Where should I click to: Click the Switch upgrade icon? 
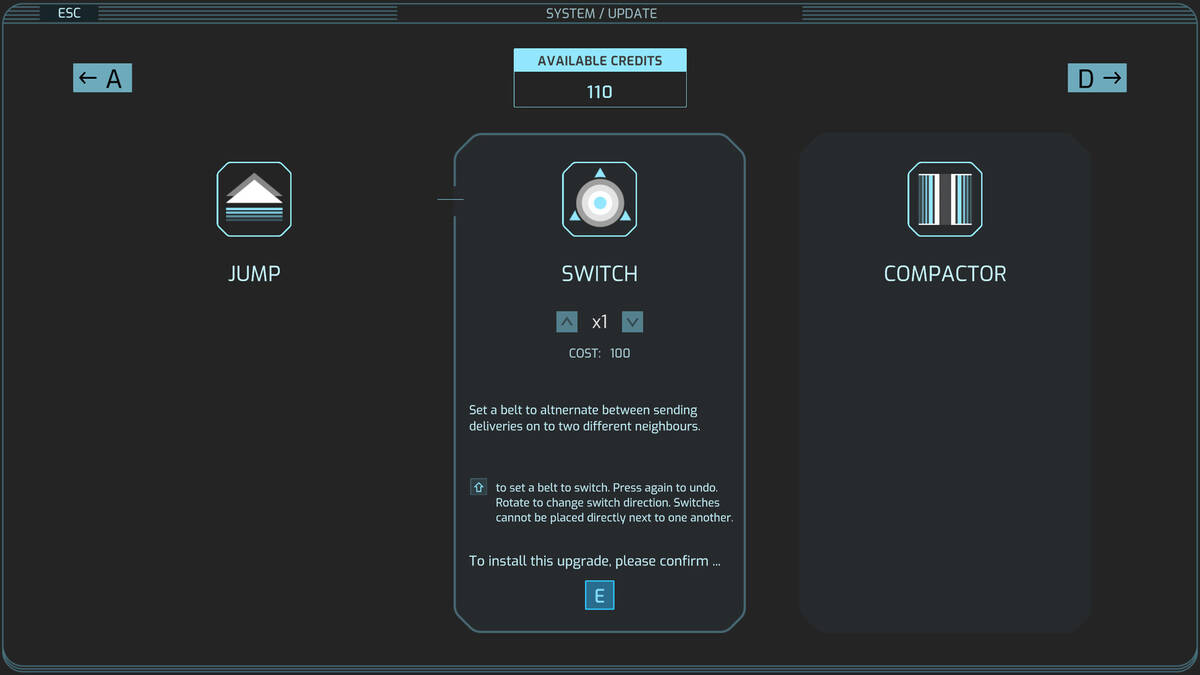599,199
